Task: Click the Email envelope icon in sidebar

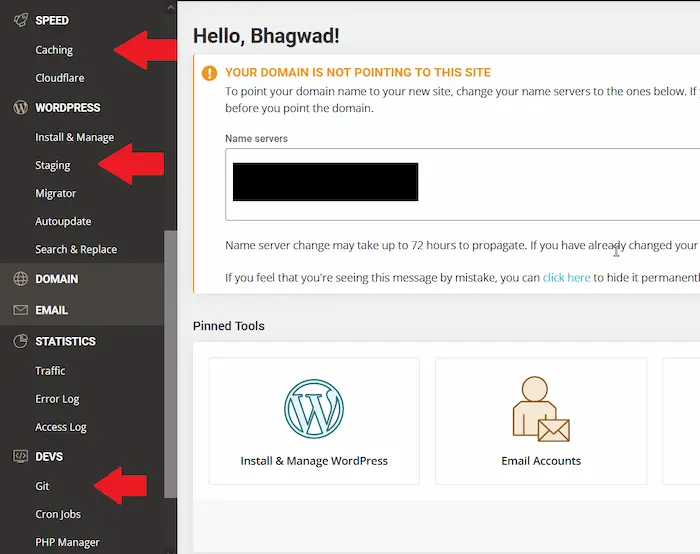Action: [x=21, y=310]
